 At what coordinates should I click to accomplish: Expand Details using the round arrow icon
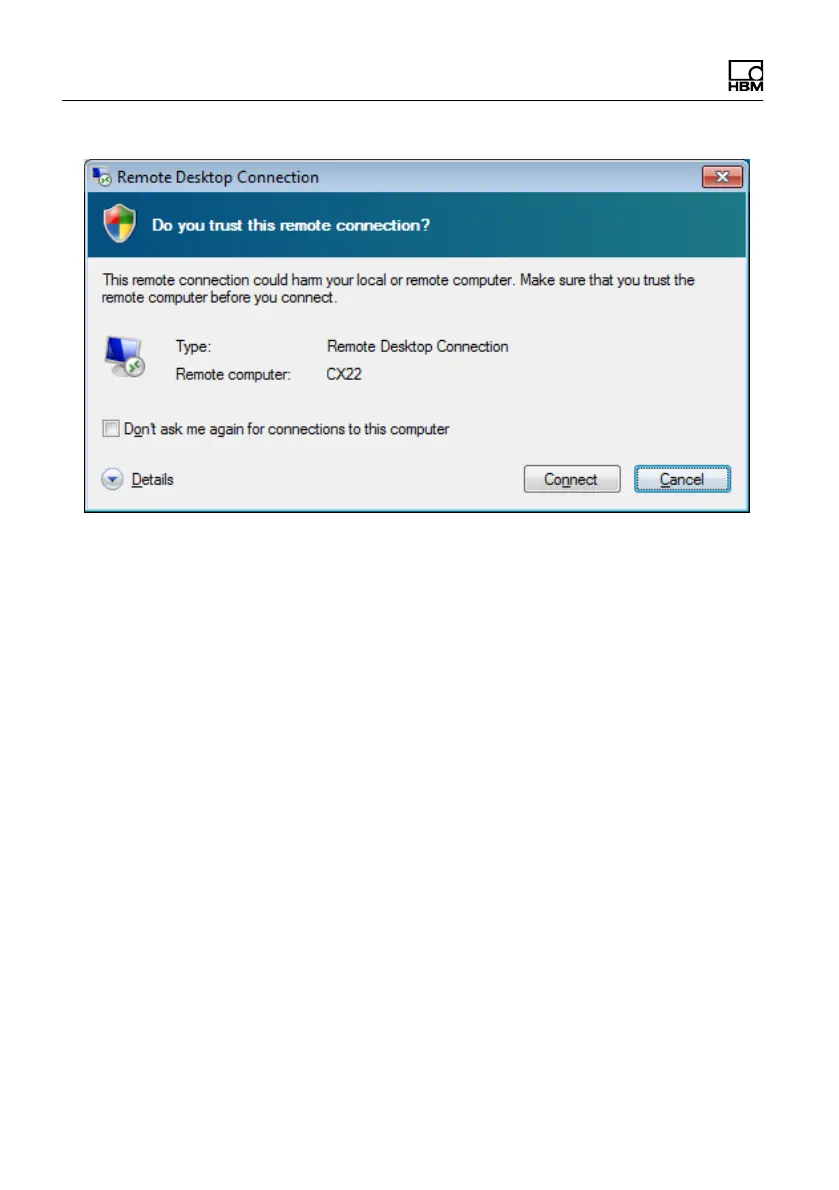112,480
